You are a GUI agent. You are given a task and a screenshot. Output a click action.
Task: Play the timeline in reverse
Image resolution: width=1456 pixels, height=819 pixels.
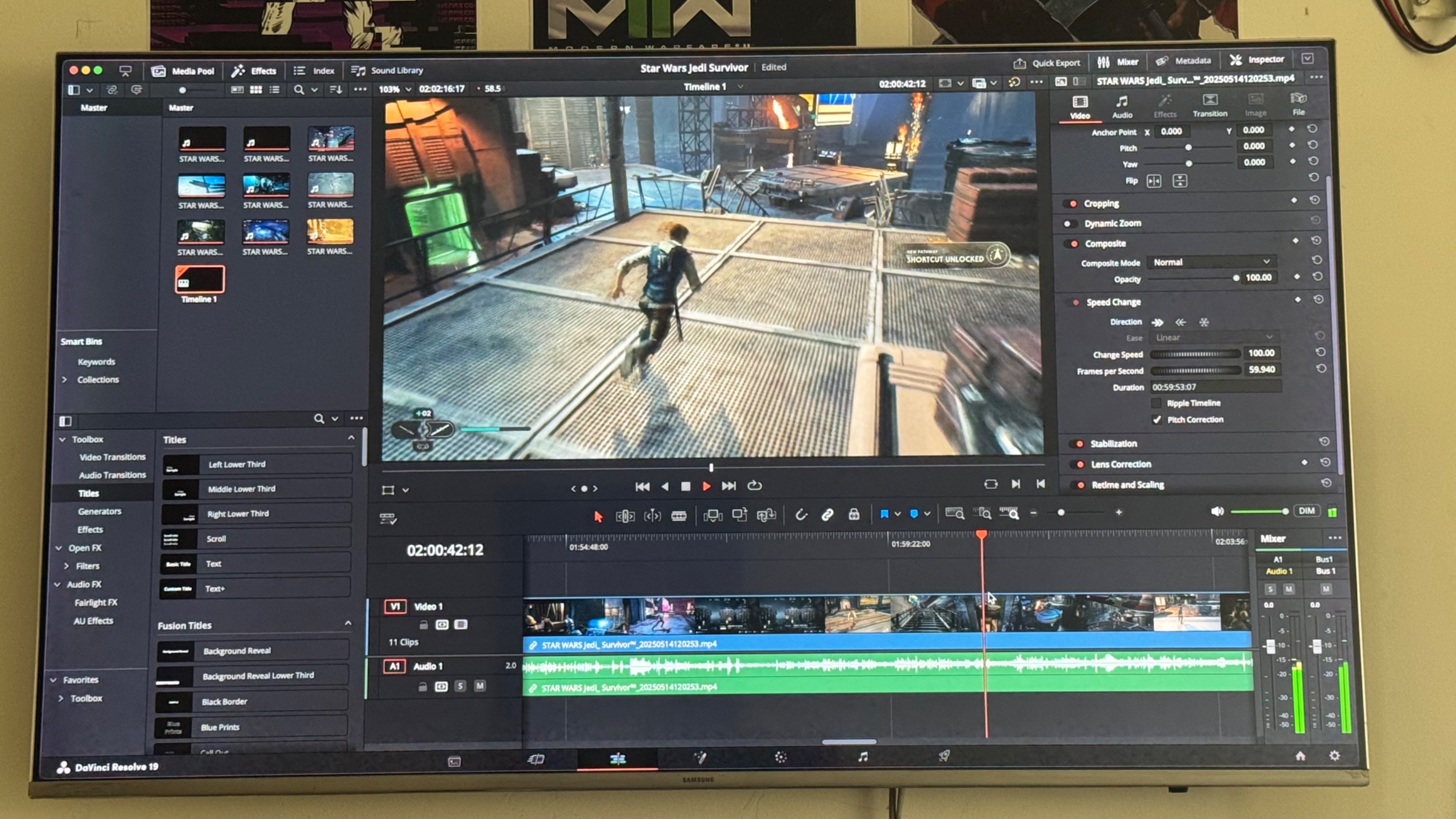pos(665,486)
